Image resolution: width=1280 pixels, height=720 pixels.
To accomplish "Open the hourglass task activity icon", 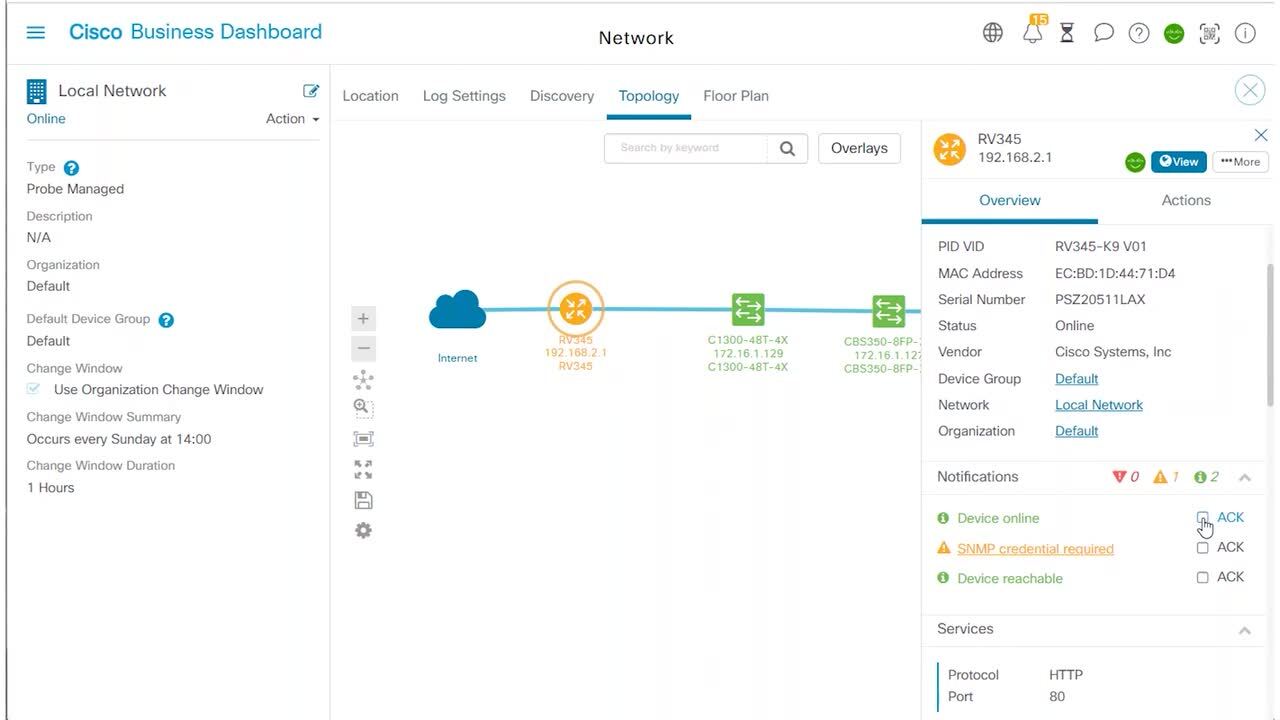I will 1066,32.
